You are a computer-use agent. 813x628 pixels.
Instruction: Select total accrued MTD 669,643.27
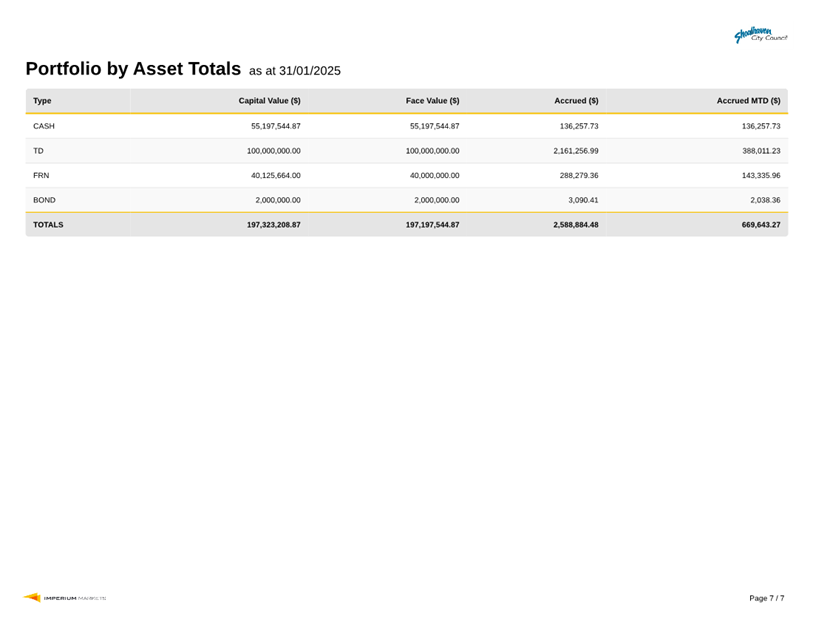(x=754, y=225)
